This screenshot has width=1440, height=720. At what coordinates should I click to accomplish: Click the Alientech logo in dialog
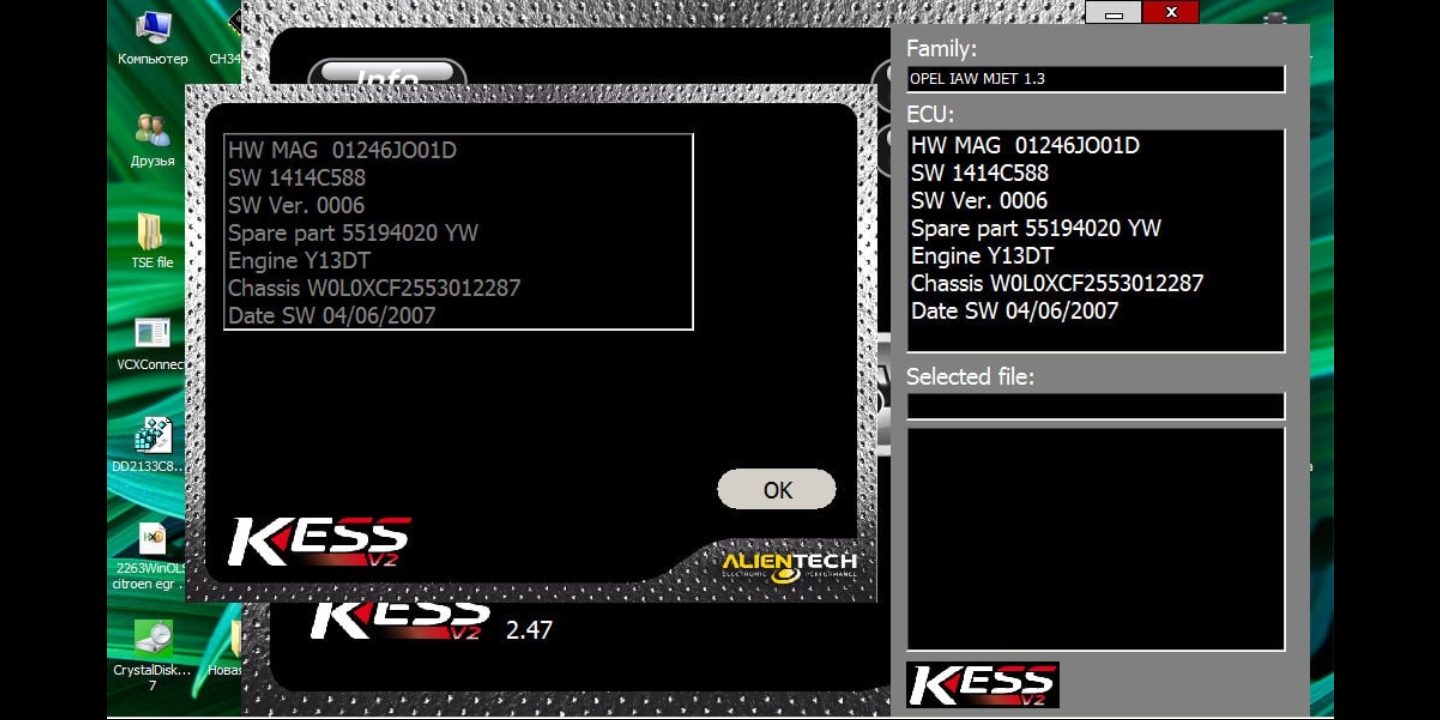coord(789,566)
